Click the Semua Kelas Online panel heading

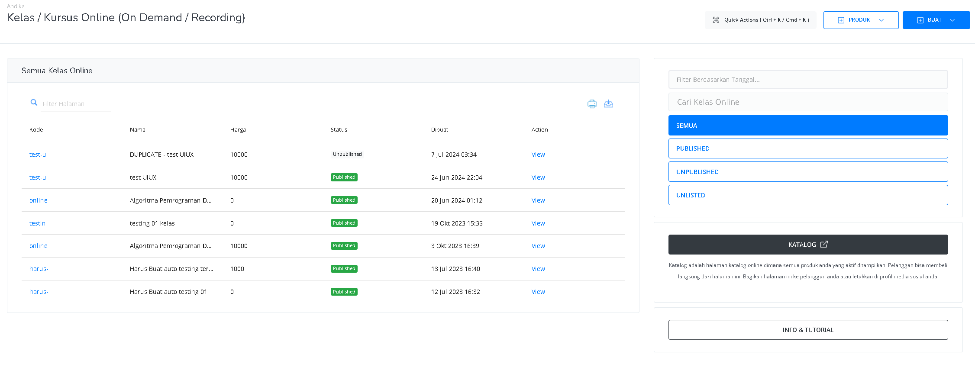click(57, 71)
